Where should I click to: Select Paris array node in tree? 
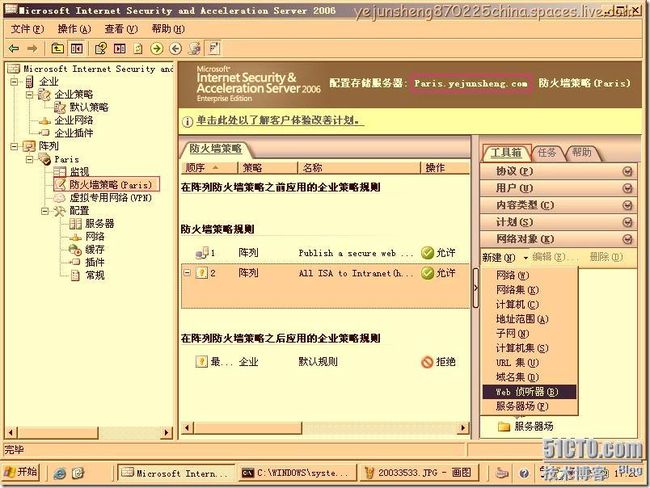point(66,159)
